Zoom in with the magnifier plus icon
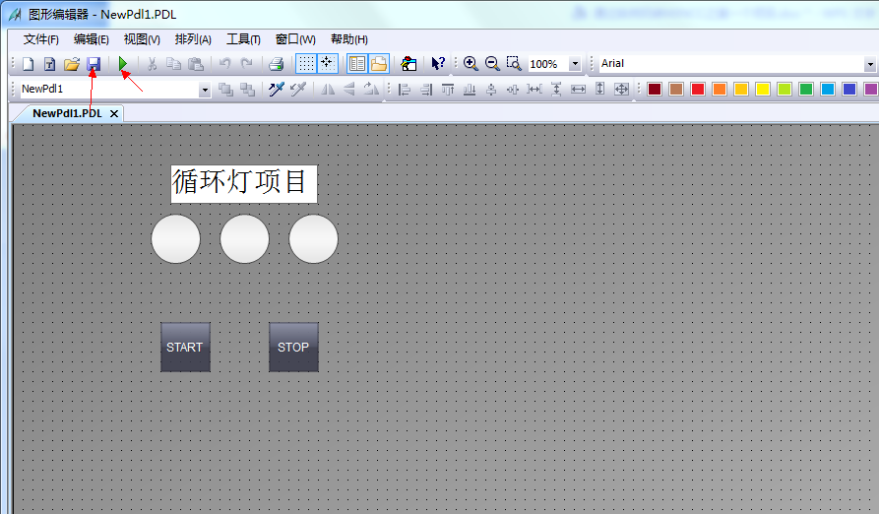 click(470, 64)
